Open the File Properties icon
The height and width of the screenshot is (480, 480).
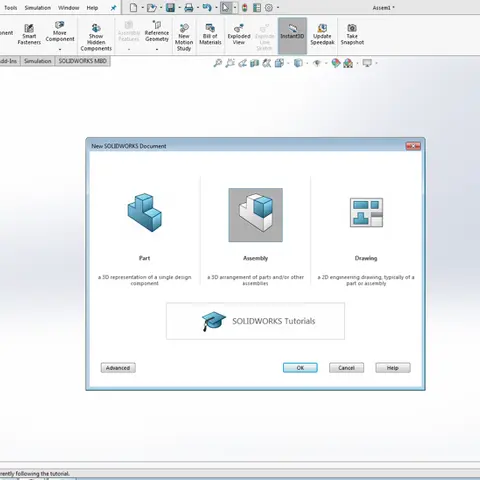257,7
